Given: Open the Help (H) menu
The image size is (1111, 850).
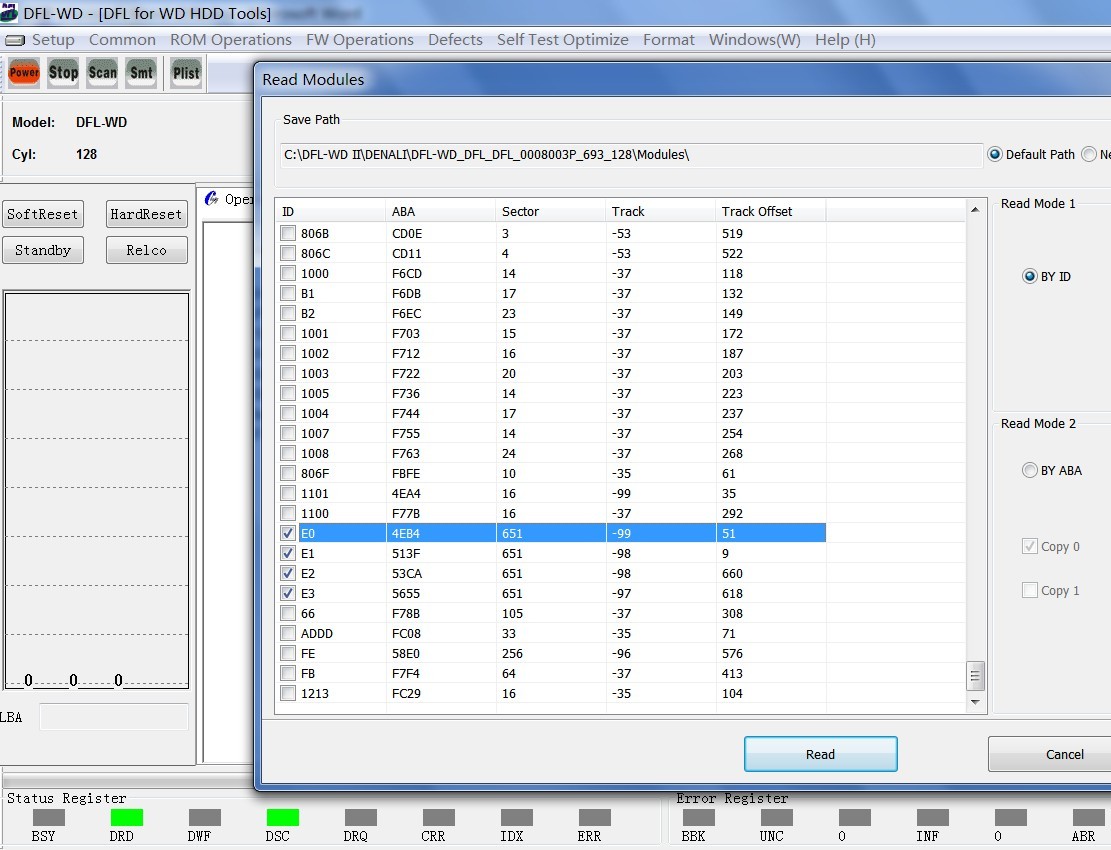Looking at the screenshot, I should click(845, 40).
